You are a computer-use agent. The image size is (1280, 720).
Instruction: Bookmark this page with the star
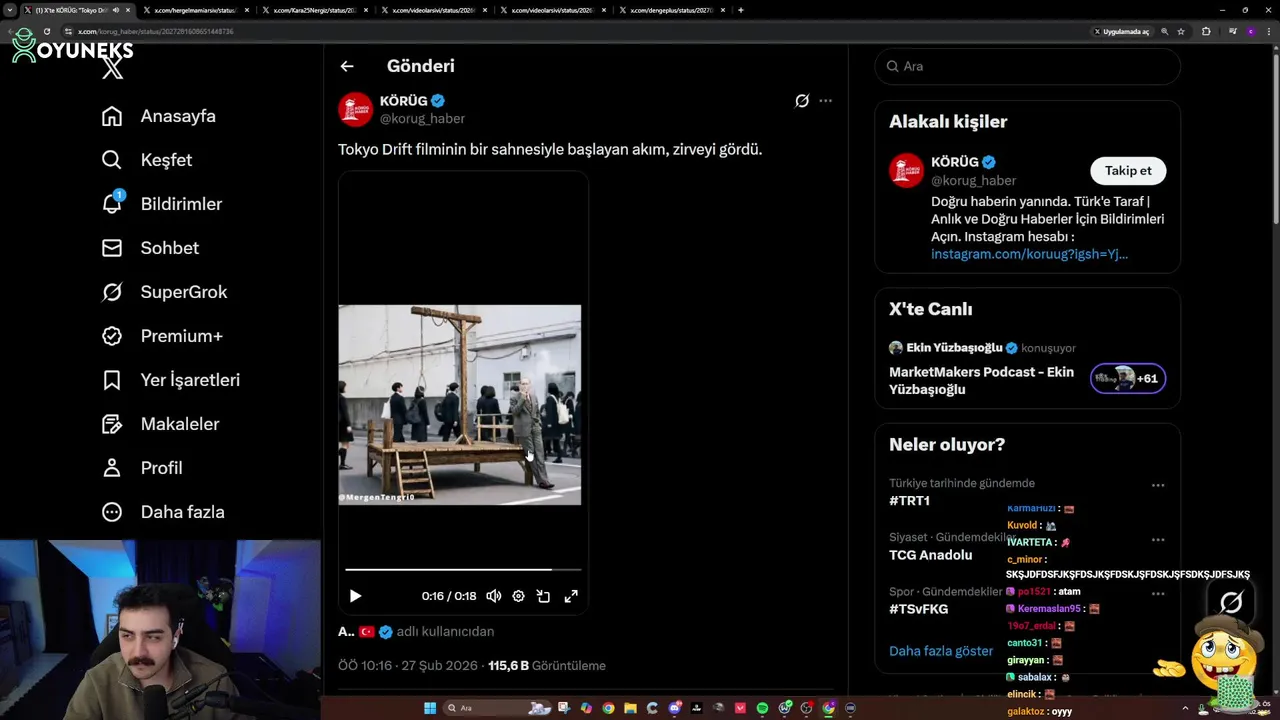click(x=1181, y=31)
